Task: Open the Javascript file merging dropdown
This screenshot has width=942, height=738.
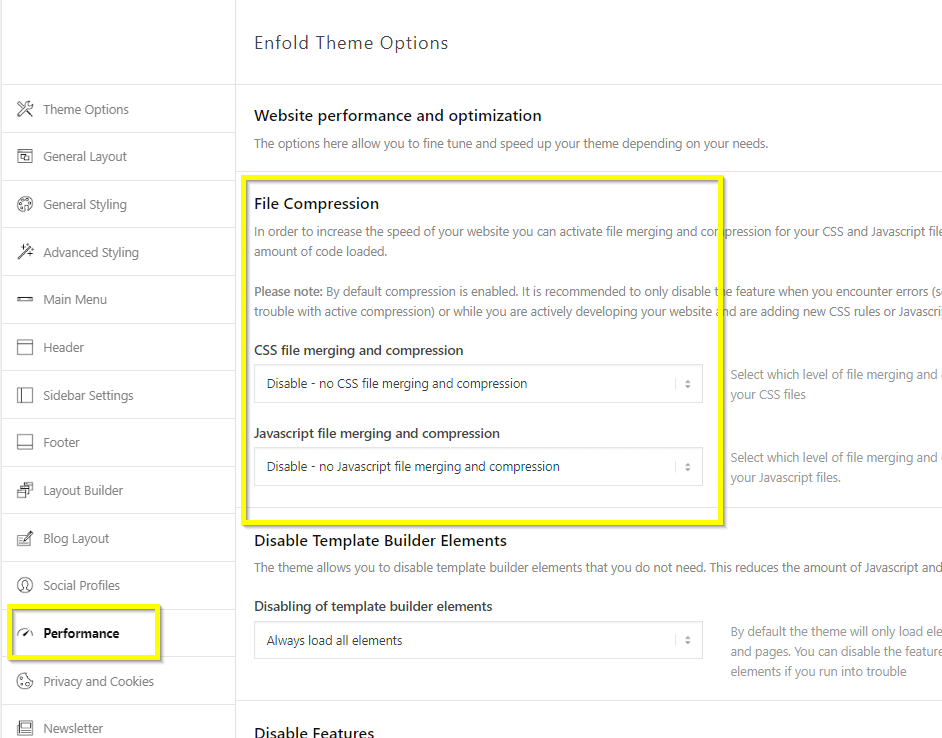Action: (x=478, y=466)
